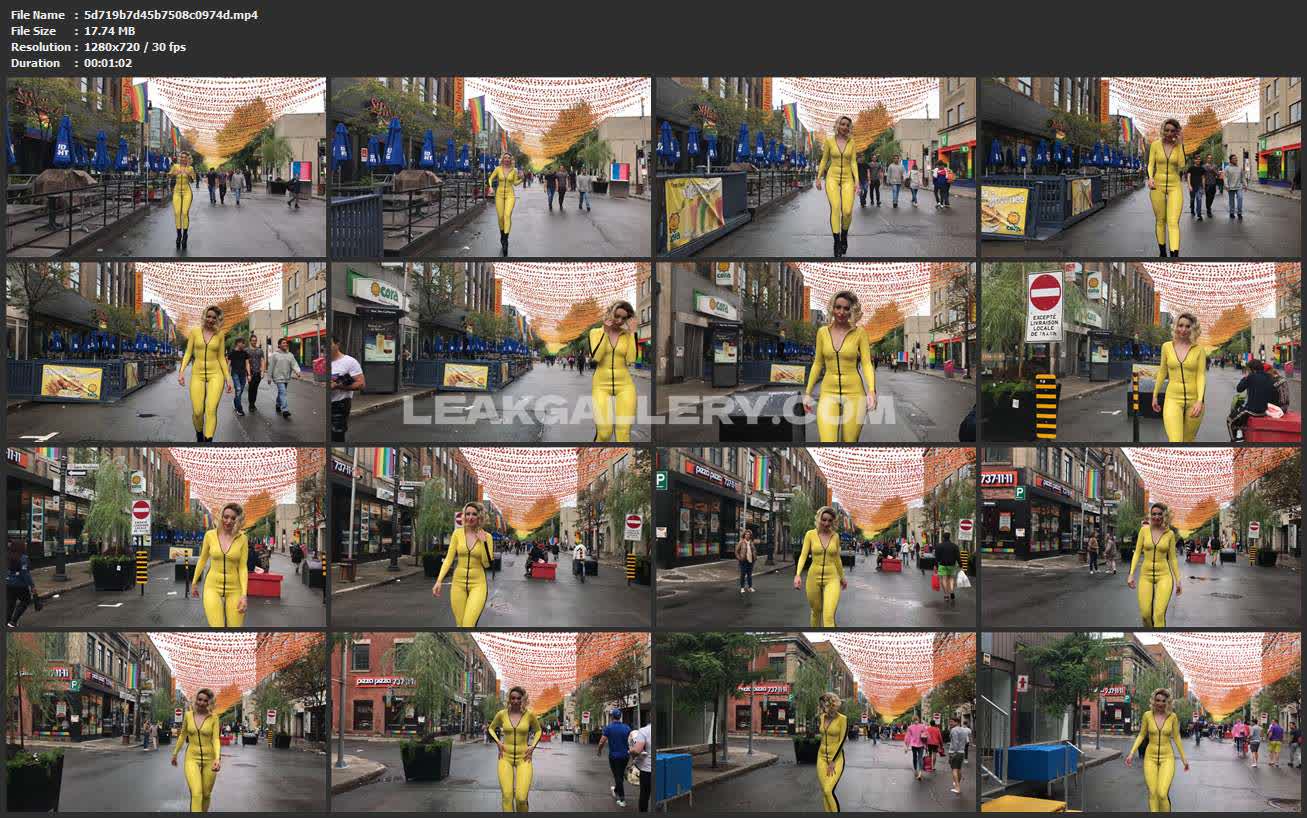1307x818 pixels.
Task: Click the last thumbnail in the bottom row
Action: click(1140, 721)
